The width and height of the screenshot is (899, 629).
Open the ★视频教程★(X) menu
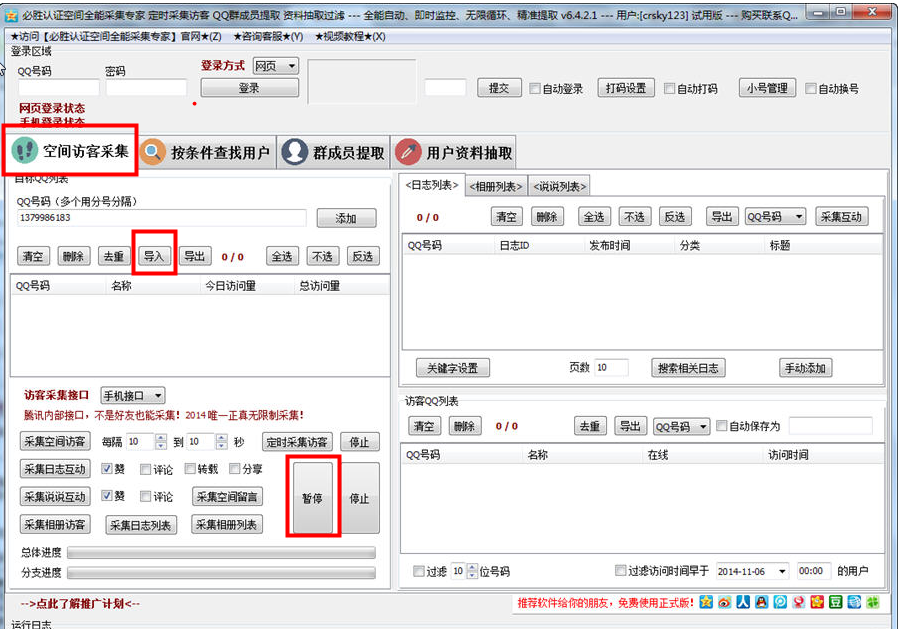(350, 36)
